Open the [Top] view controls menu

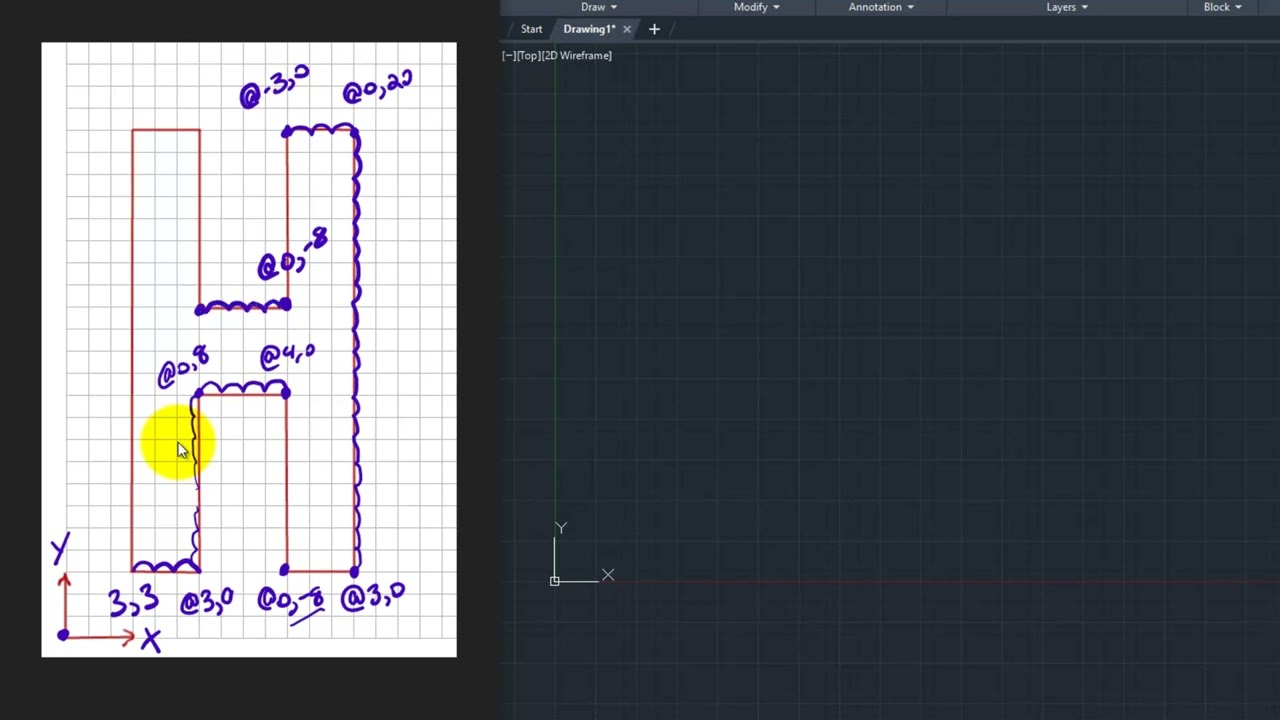tap(528, 56)
